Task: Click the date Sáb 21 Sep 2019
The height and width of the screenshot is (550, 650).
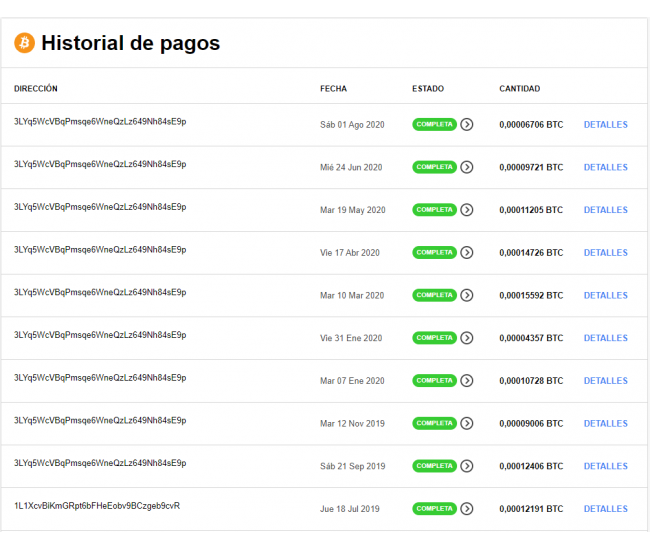Action: (352, 466)
